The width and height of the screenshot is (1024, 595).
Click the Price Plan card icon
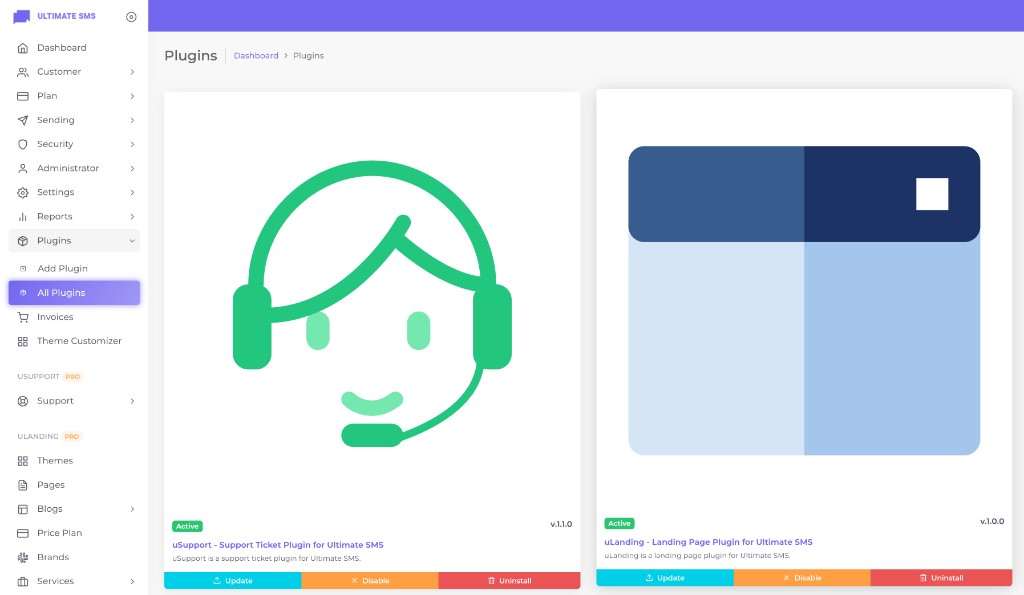[23, 534]
